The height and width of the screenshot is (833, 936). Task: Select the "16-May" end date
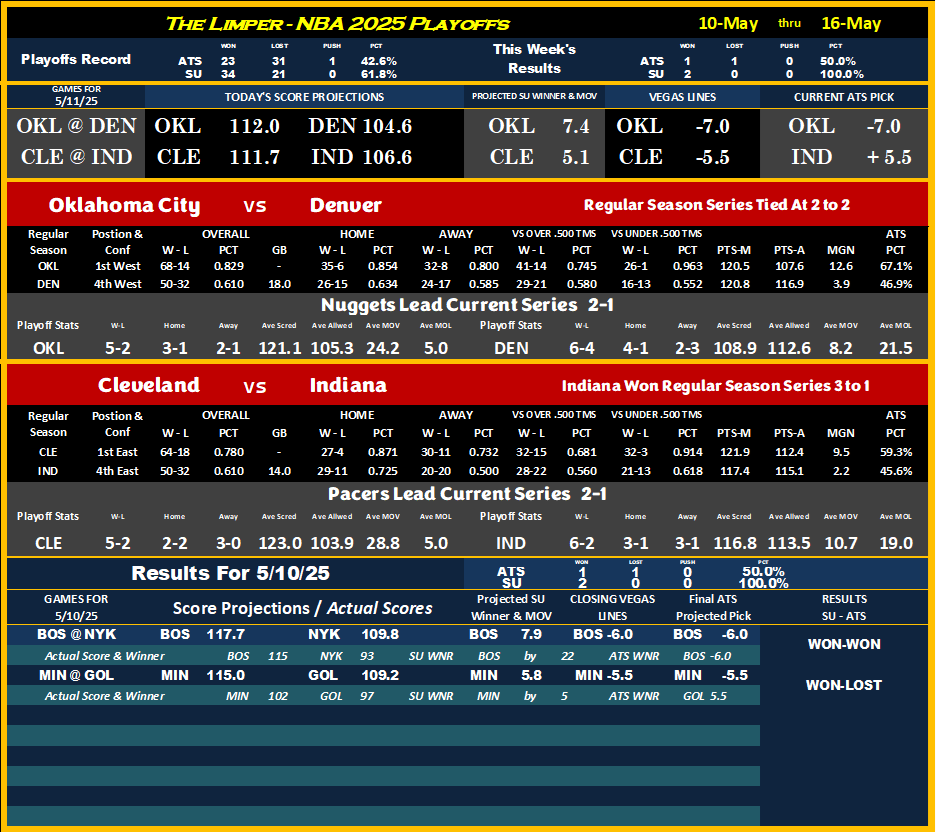click(851, 23)
